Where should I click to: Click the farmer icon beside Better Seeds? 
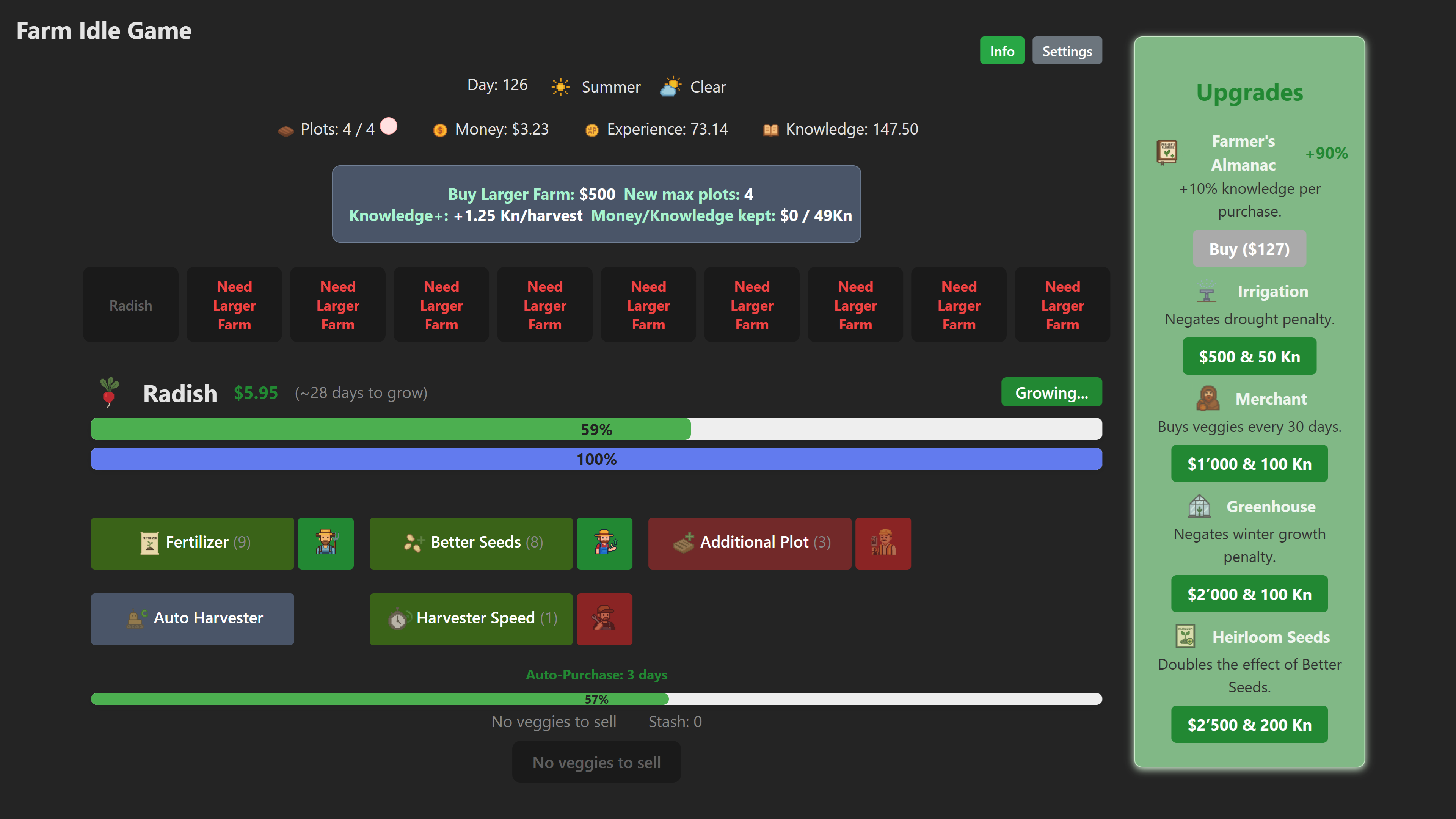click(605, 543)
